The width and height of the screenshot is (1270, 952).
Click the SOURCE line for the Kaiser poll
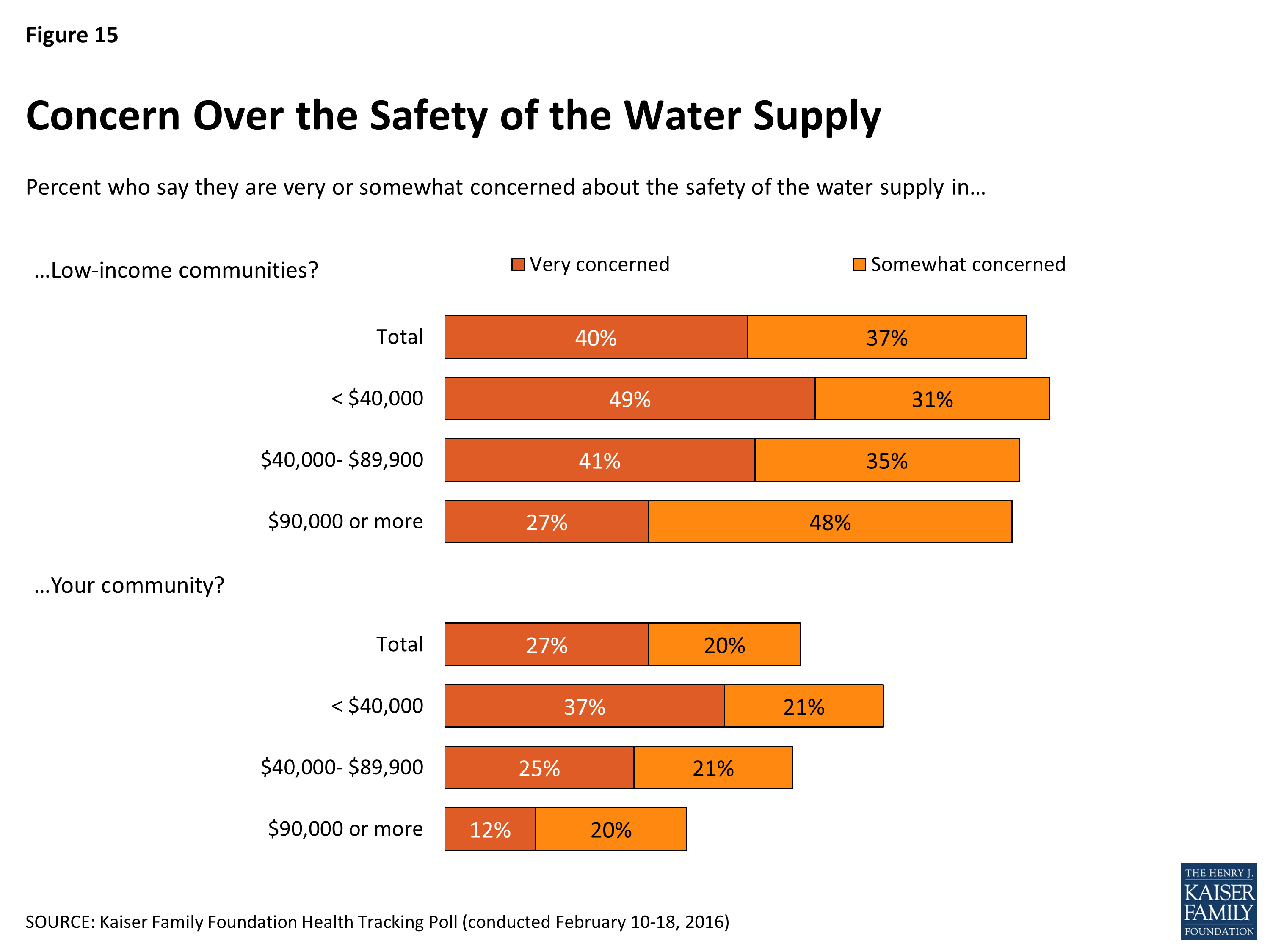click(x=377, y=922)
